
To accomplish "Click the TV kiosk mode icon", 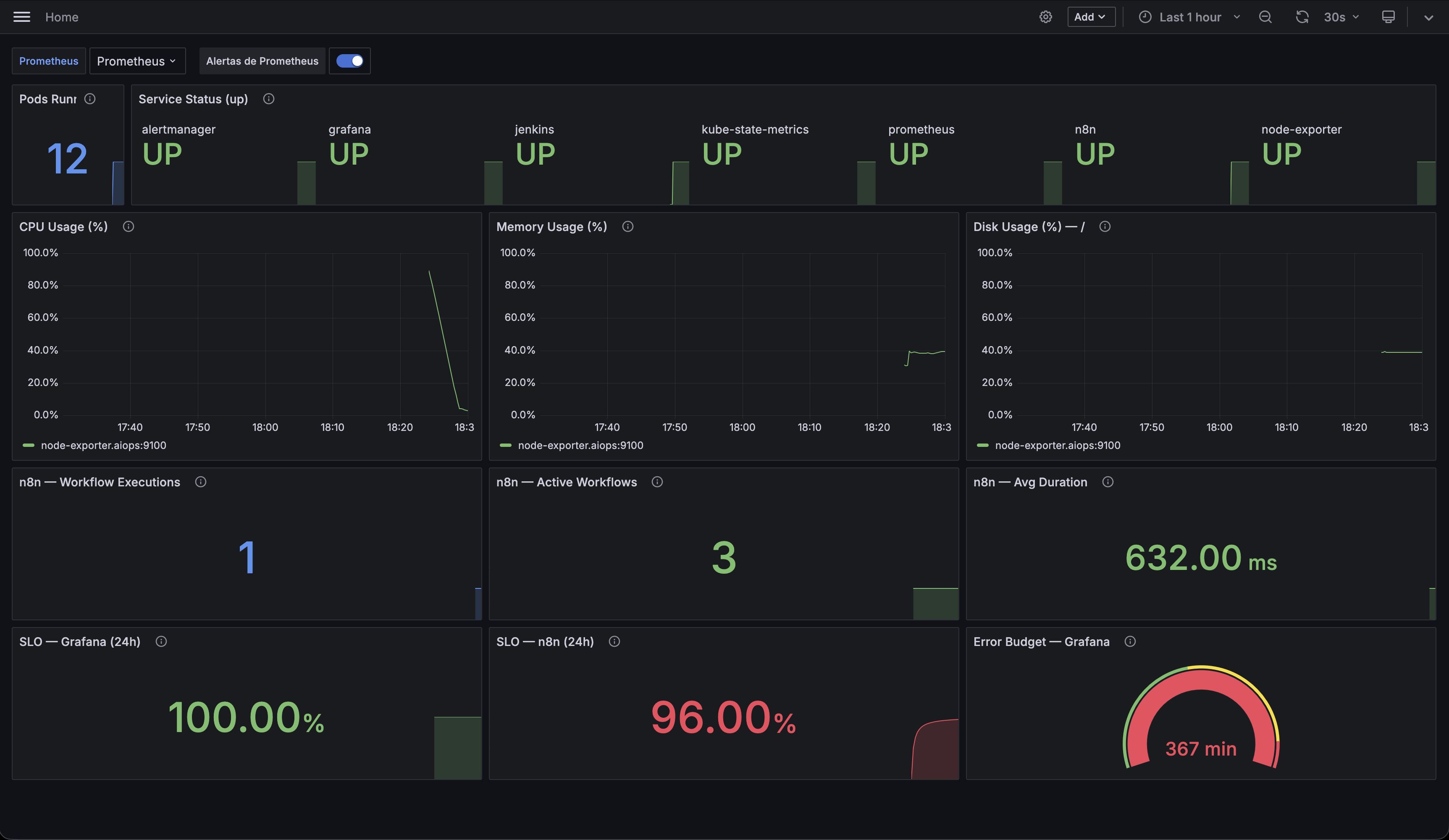I will (1388, 17).
